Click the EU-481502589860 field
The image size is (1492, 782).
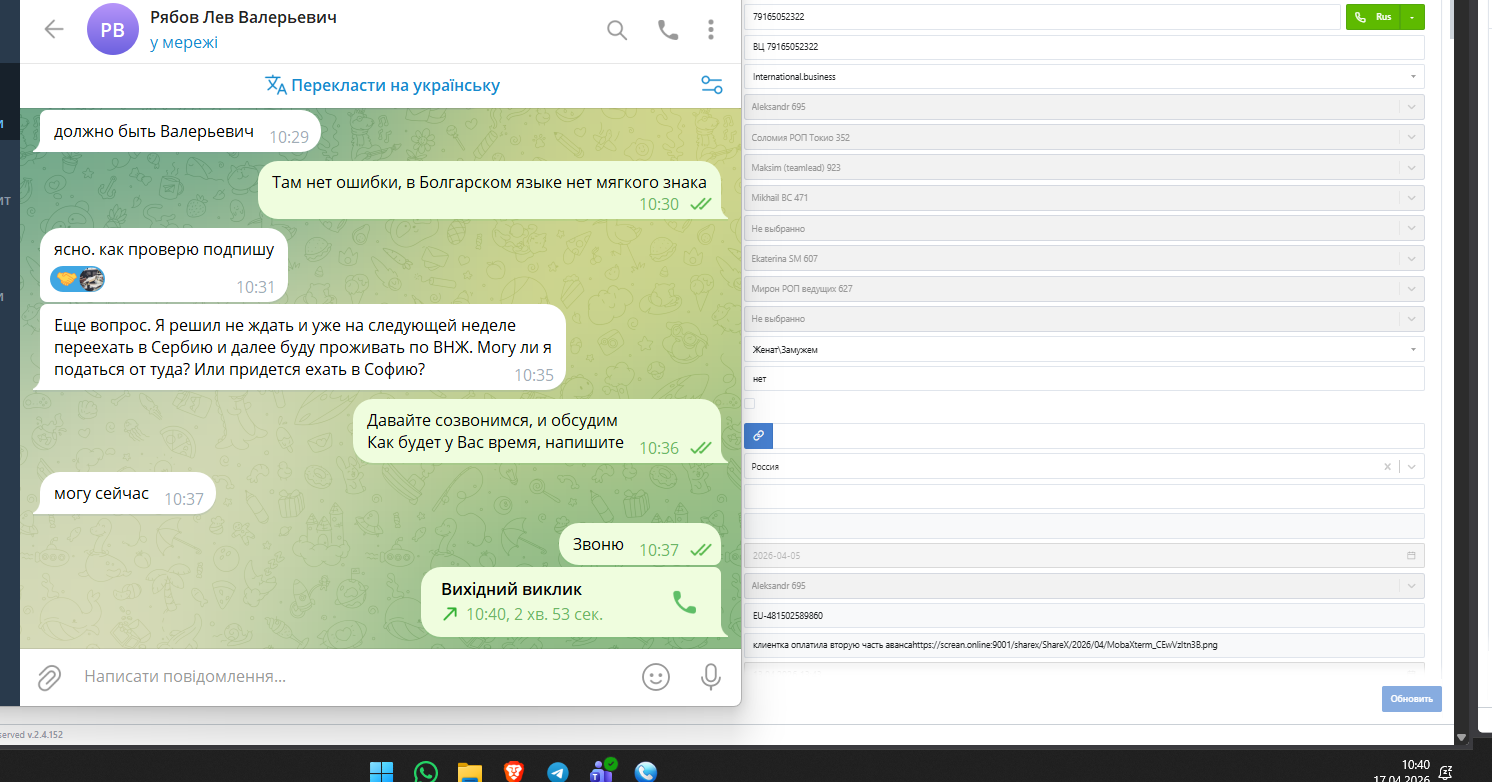coord(1084,616)
